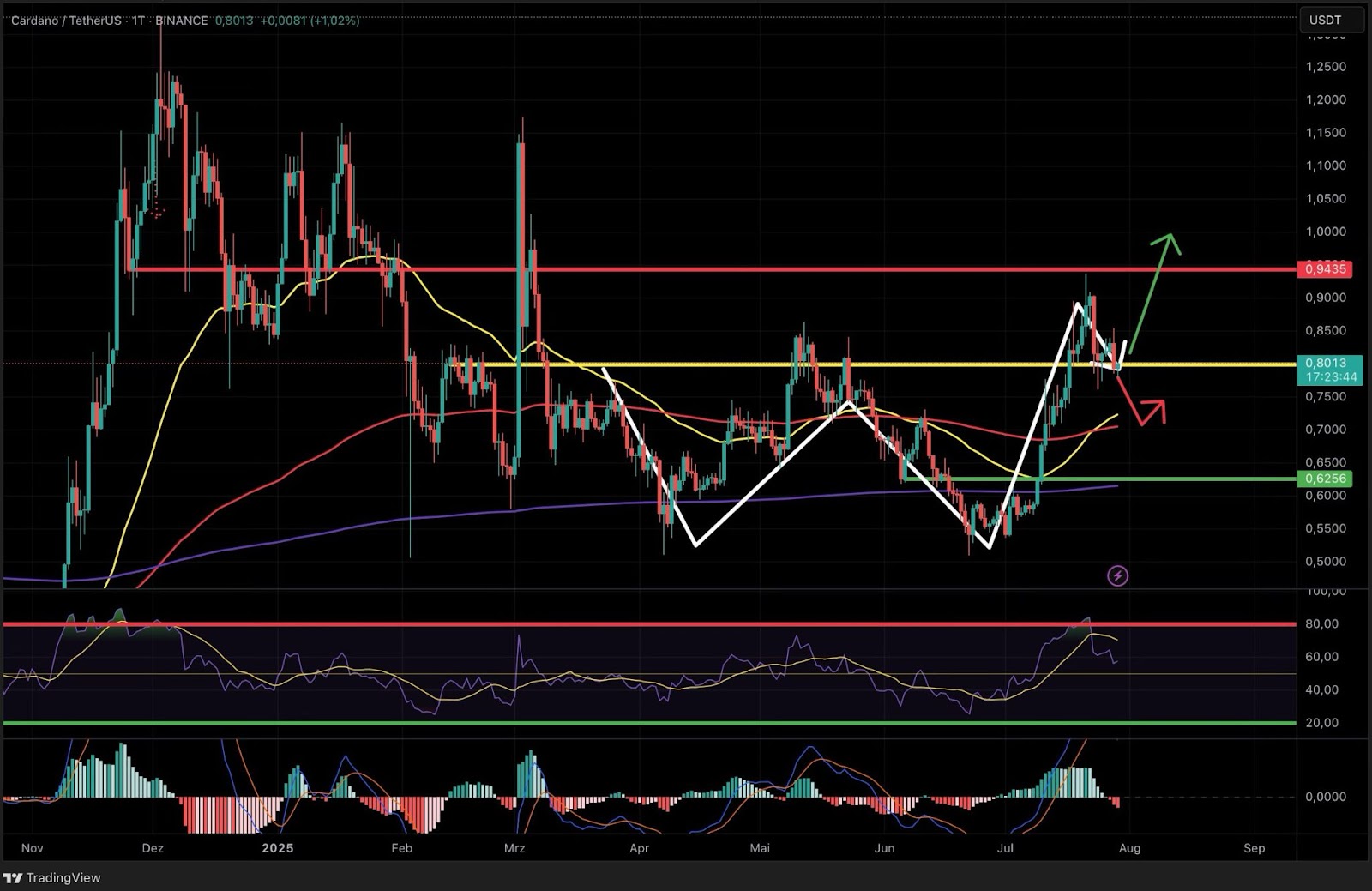Image resolution: width=1372 pixels, height=891 pixels.
Task: Click the purple lightning bolt icon
Action: (1117, 575)
